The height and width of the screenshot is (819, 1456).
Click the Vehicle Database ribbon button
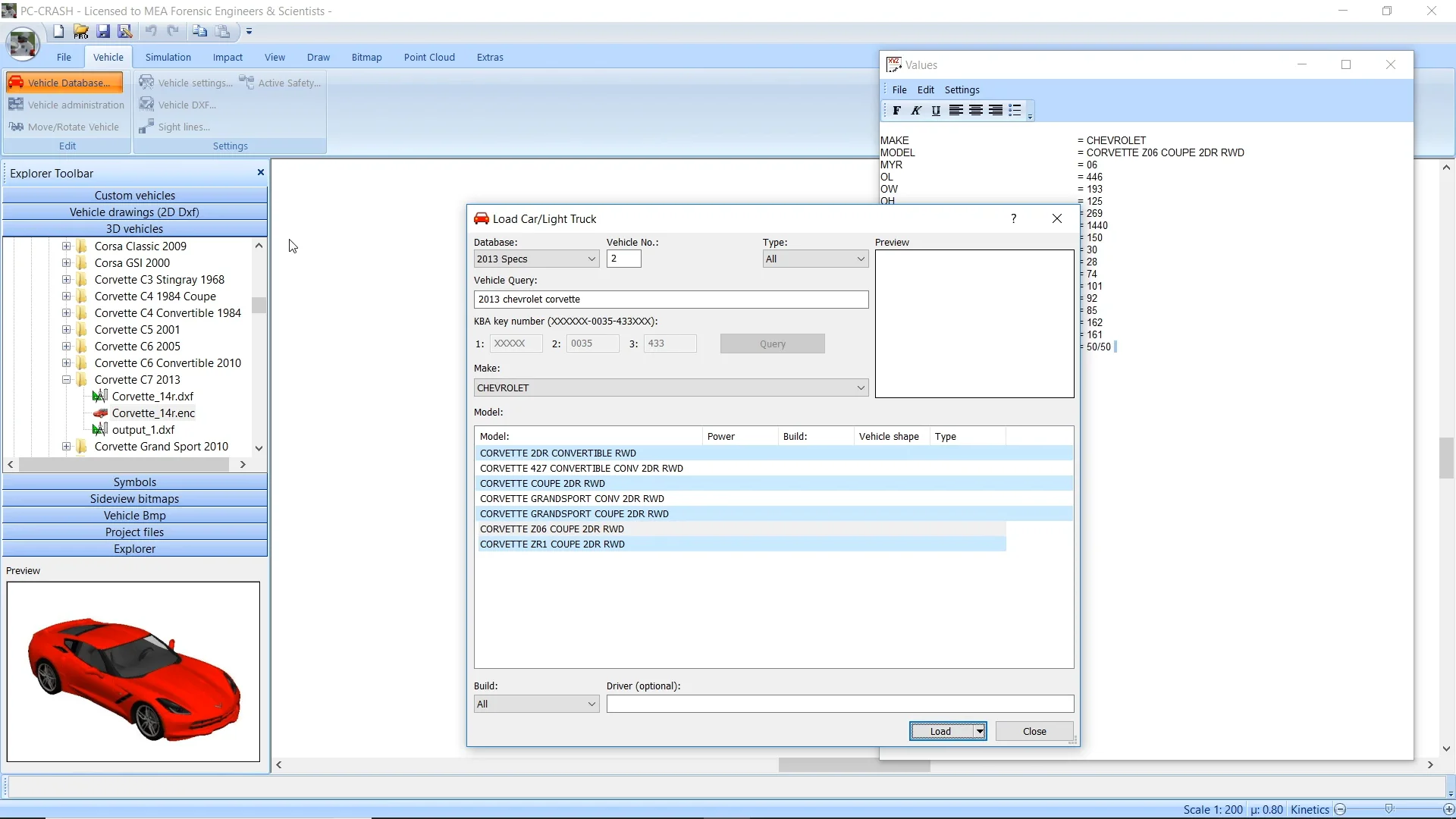pos(64,83)
